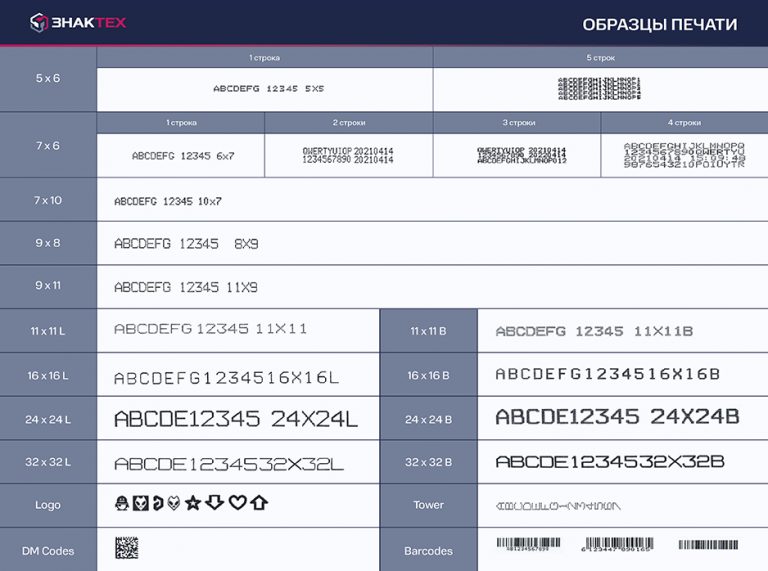Click the 'ABCDEFG 12345 10x7' sample text
Viewport: 768px width, 571px height.
coord(168,201)
